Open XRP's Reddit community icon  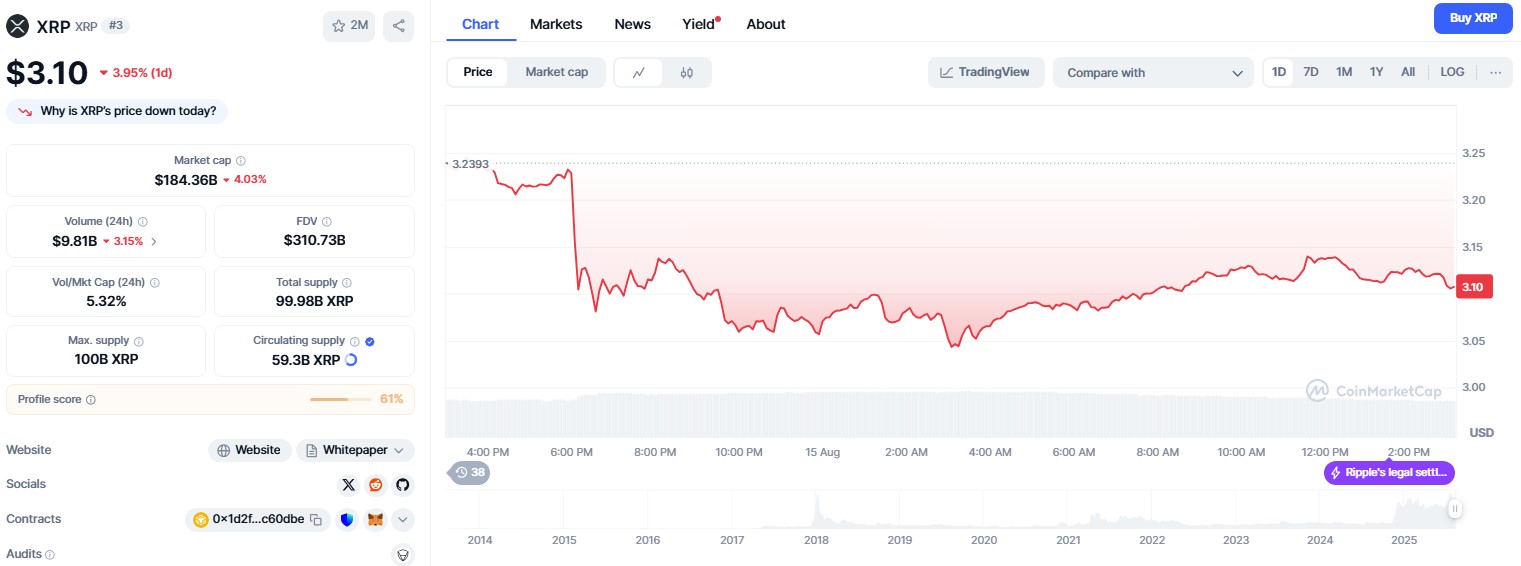pos(376,485)
